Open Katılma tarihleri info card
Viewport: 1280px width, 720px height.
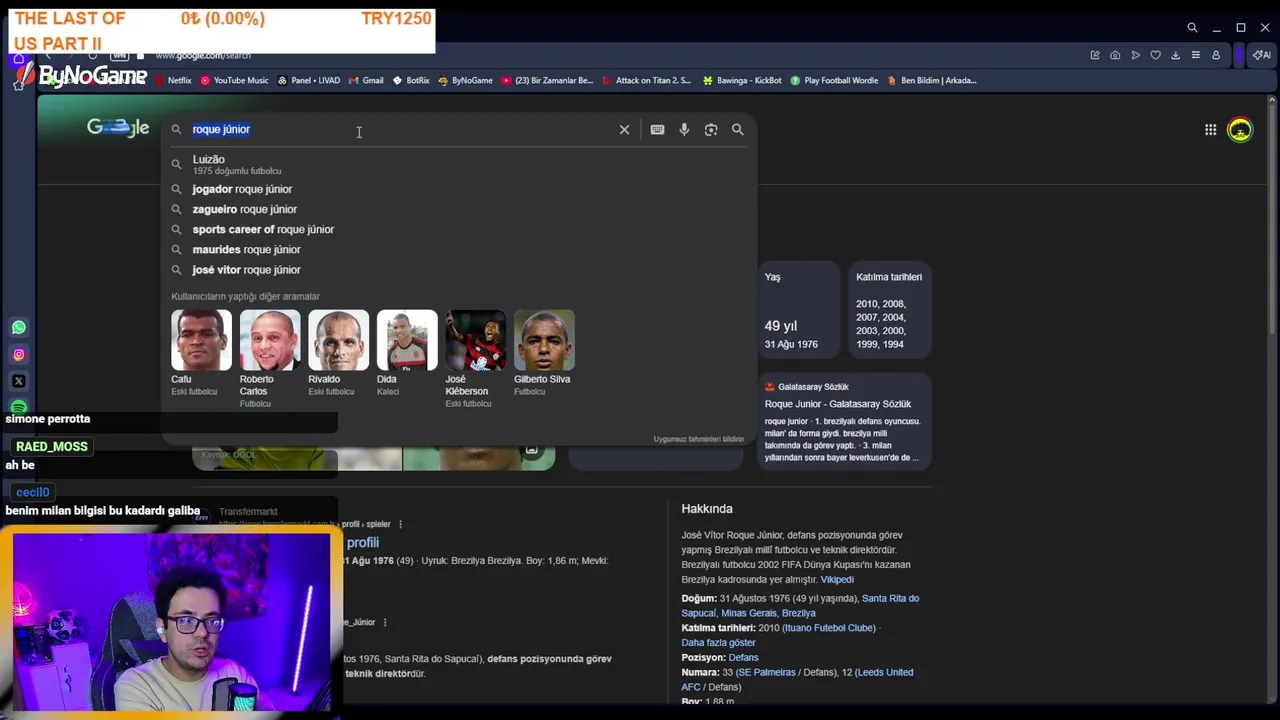(890, 310)
